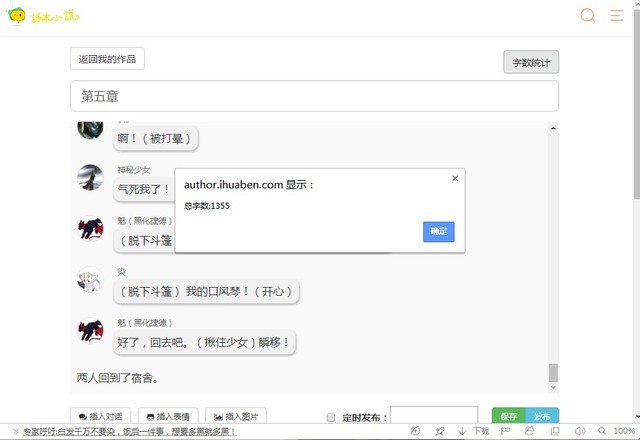Click the scheduled publish time input field
Screen dimensions: 640x440
[431, 416]
